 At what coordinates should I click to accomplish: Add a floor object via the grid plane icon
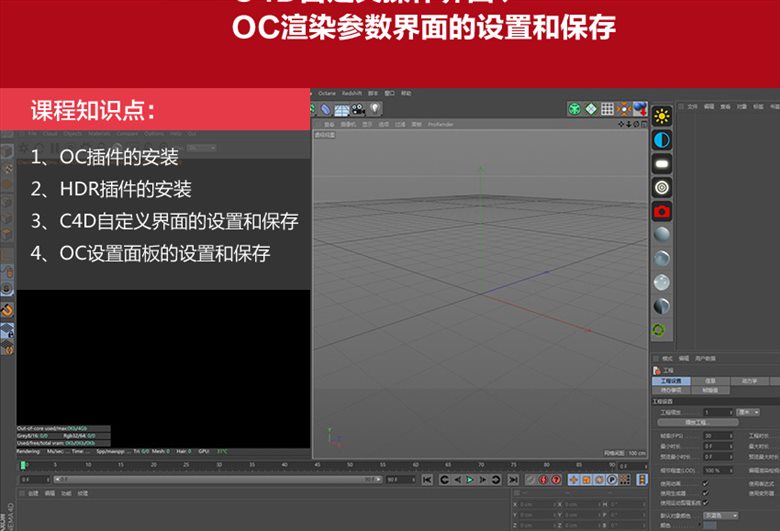[x=342, y=109]
